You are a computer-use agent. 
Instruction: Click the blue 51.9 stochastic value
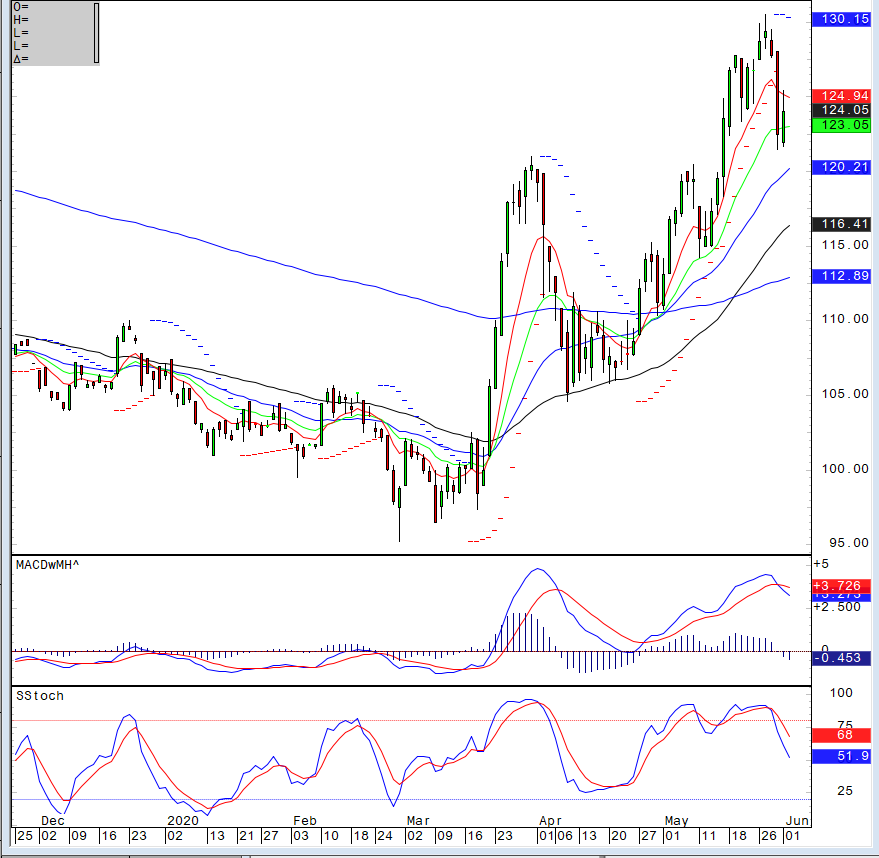tap(841, 756)
